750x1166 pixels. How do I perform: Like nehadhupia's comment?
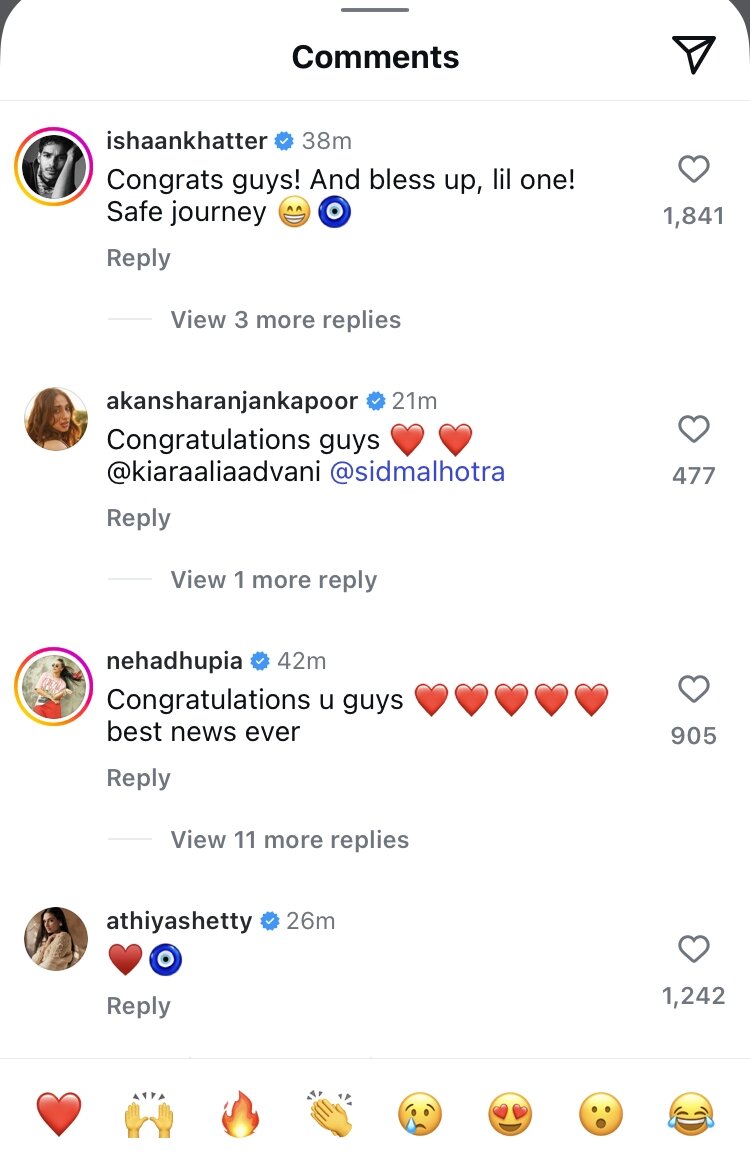(x=693, y=689)
